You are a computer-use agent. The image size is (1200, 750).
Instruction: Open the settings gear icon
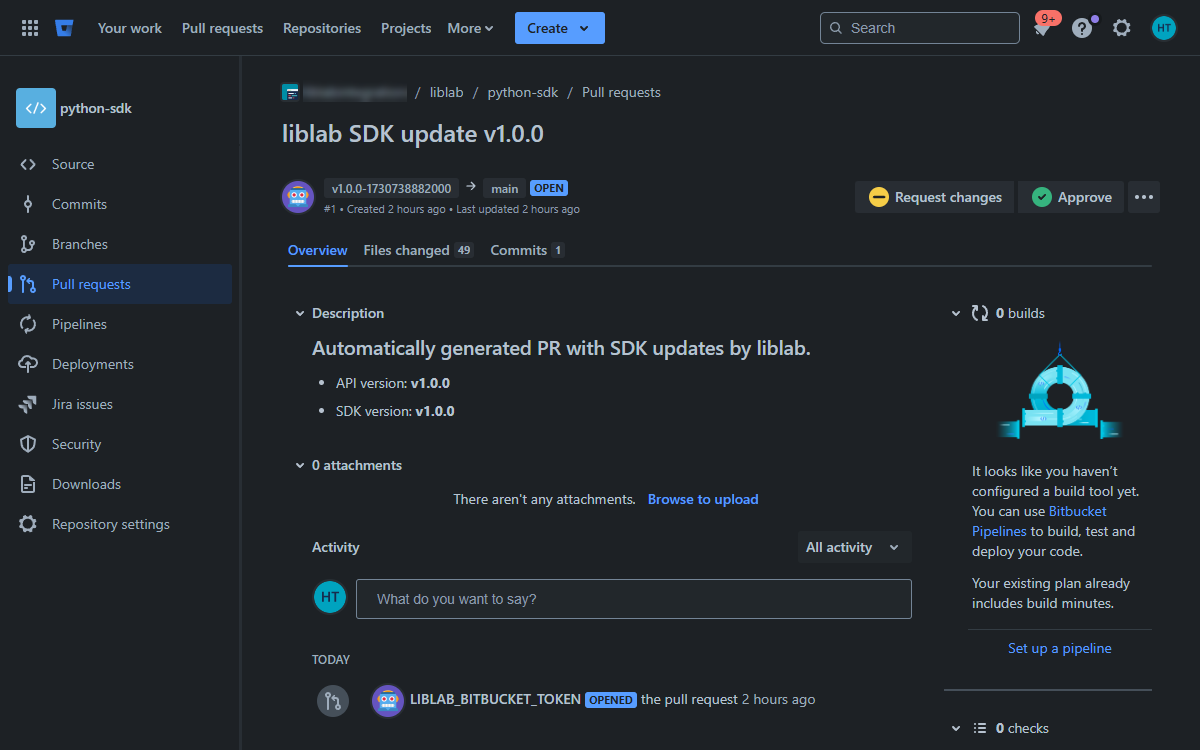[1122, 27]
